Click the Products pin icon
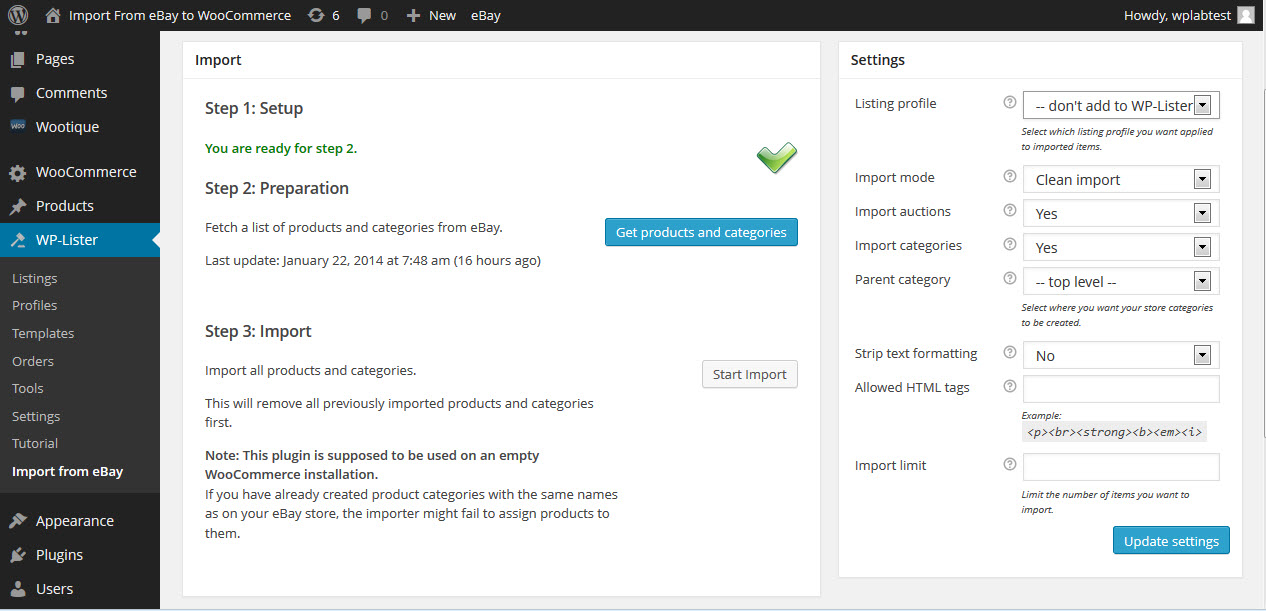This screenshot has width=1266, height=611. click(x=17, y=206)
